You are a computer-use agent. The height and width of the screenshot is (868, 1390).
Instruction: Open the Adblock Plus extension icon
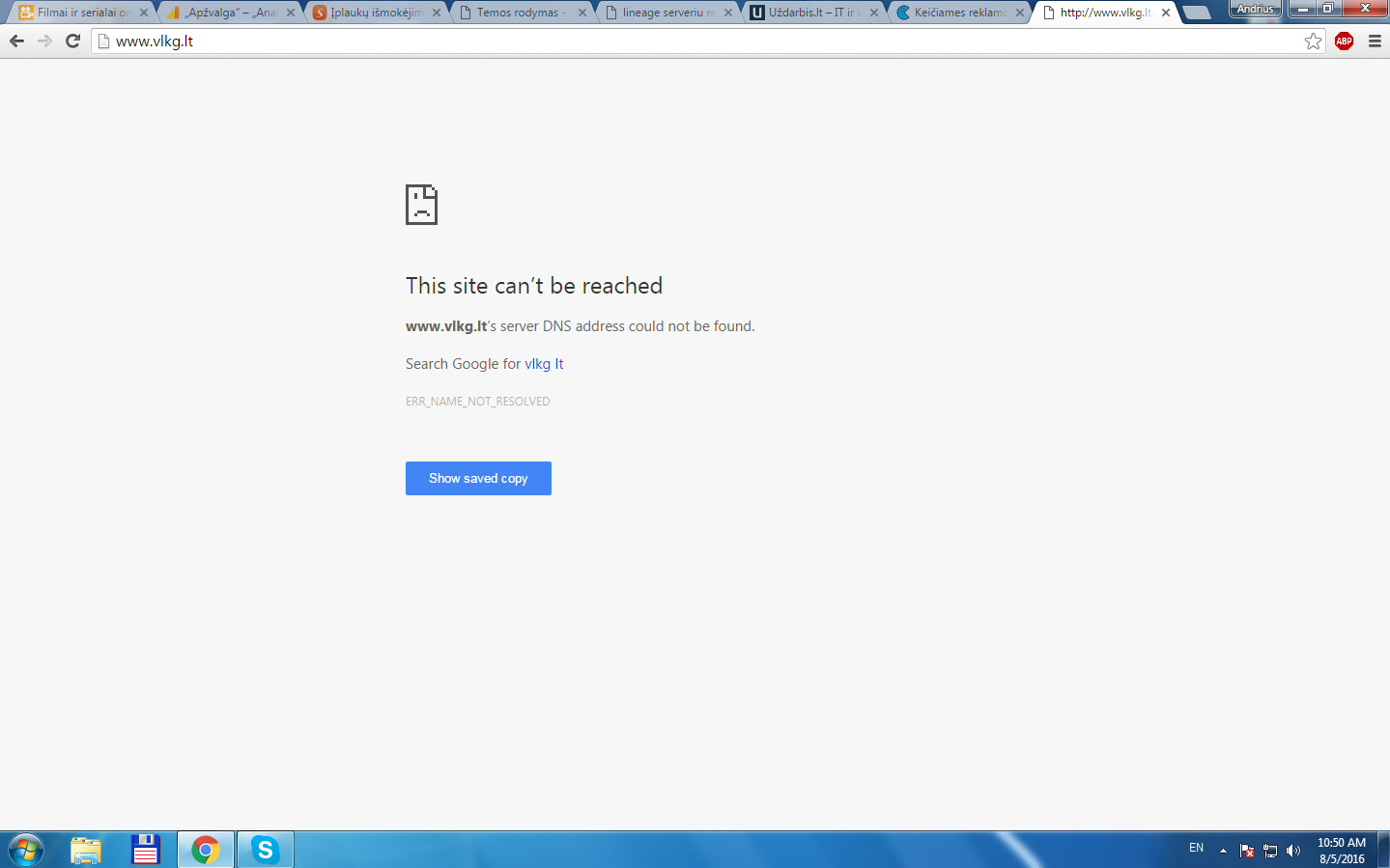[1344, 41]
